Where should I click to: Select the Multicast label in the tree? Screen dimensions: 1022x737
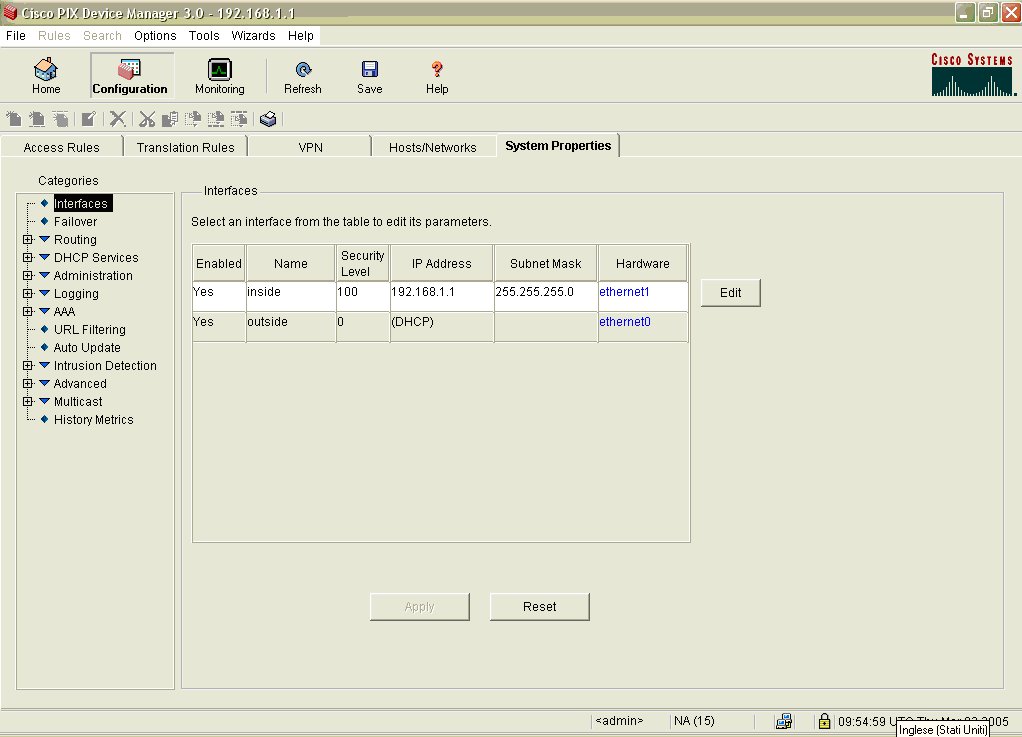tap(78, 401)
